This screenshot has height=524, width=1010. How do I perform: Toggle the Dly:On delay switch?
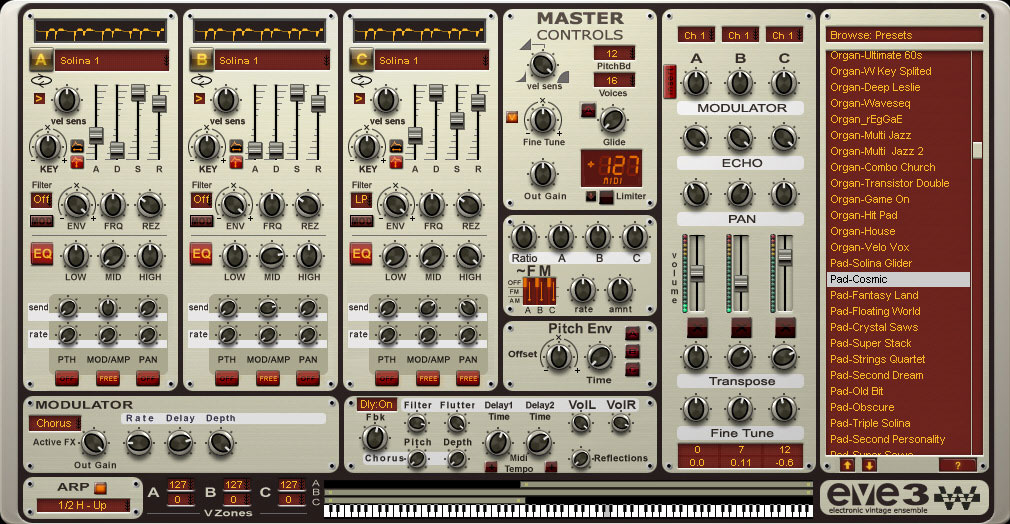click(376, 404)
